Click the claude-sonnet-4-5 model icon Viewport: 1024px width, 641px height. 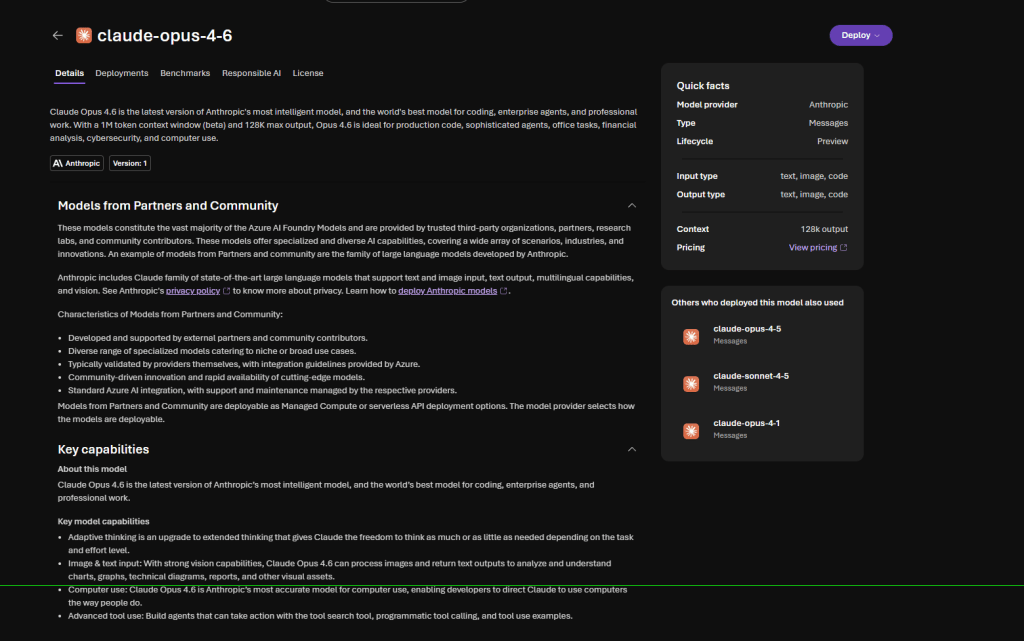[691, 384]
